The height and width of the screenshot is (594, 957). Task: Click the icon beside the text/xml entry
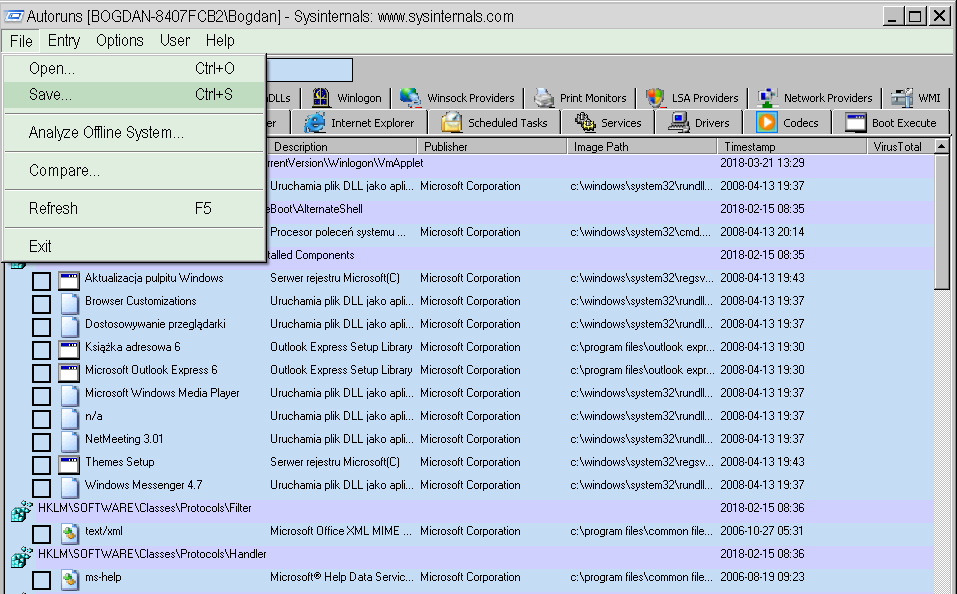pyautogui.click(x=69, y=533)
